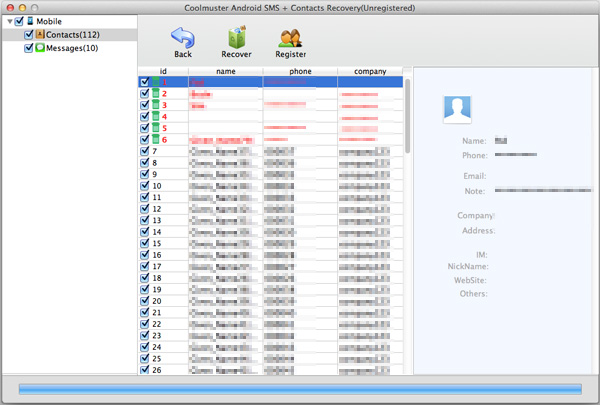This screenshot has width=600, height=405.
Task: Click the deleted trash icon on row 1
Action: click(156, 82)
